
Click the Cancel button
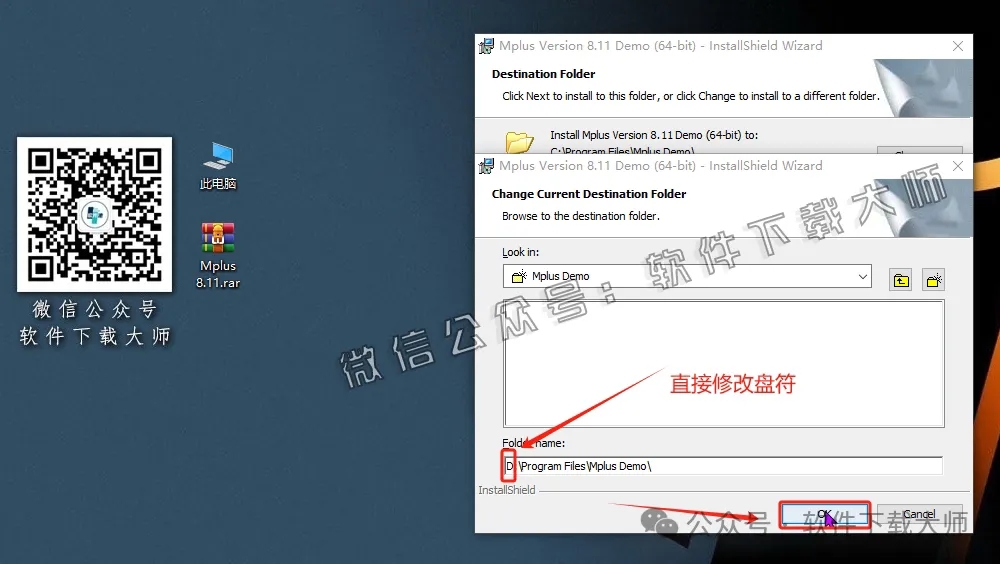[919, 514]
